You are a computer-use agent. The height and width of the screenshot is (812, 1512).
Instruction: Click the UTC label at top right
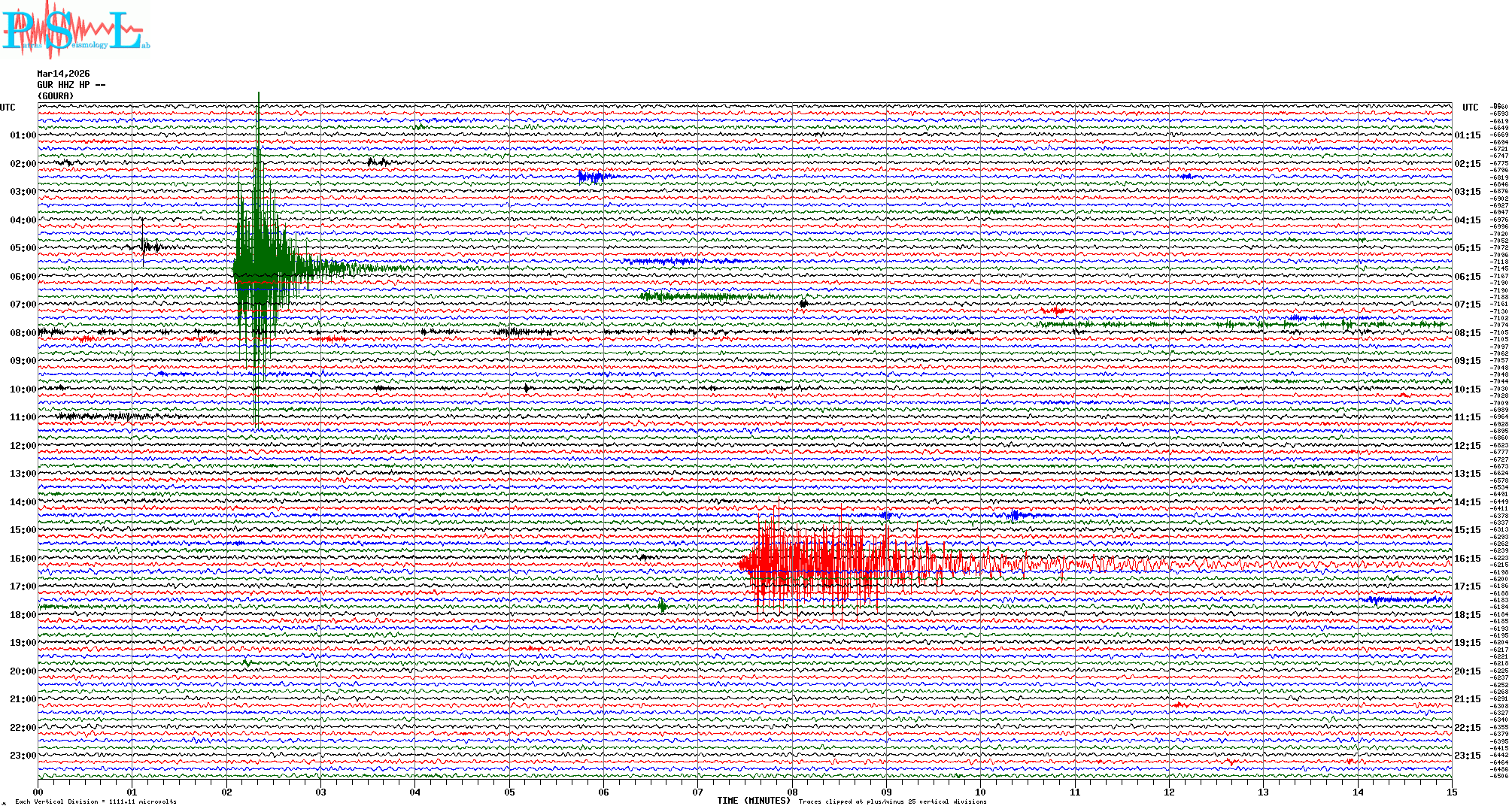coord(1470,108)
